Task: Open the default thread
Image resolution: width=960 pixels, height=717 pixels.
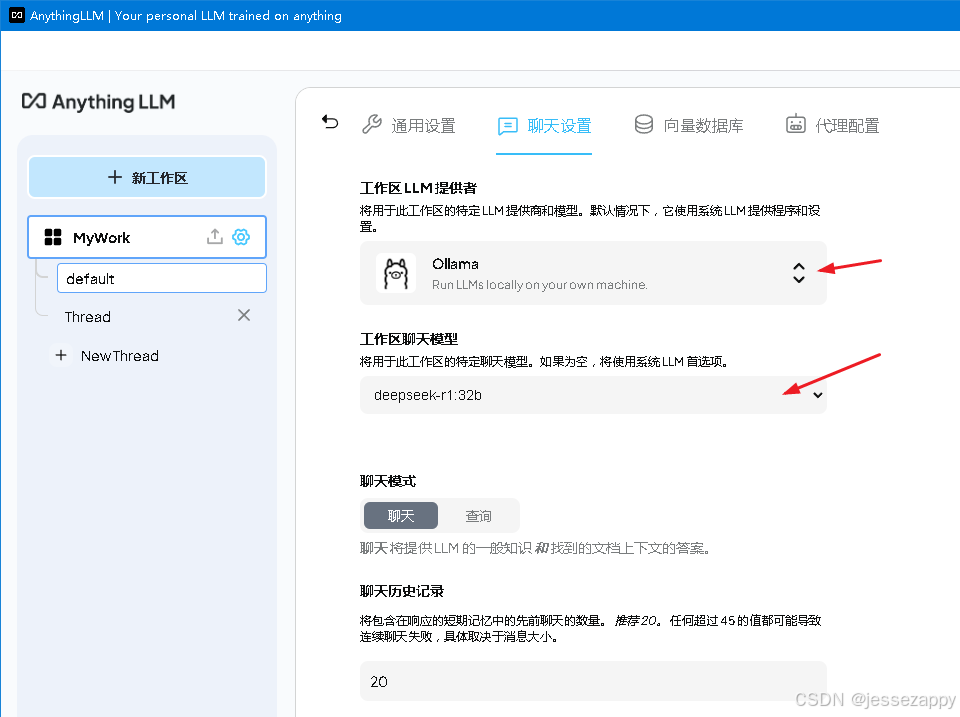Action: [162, 279]
